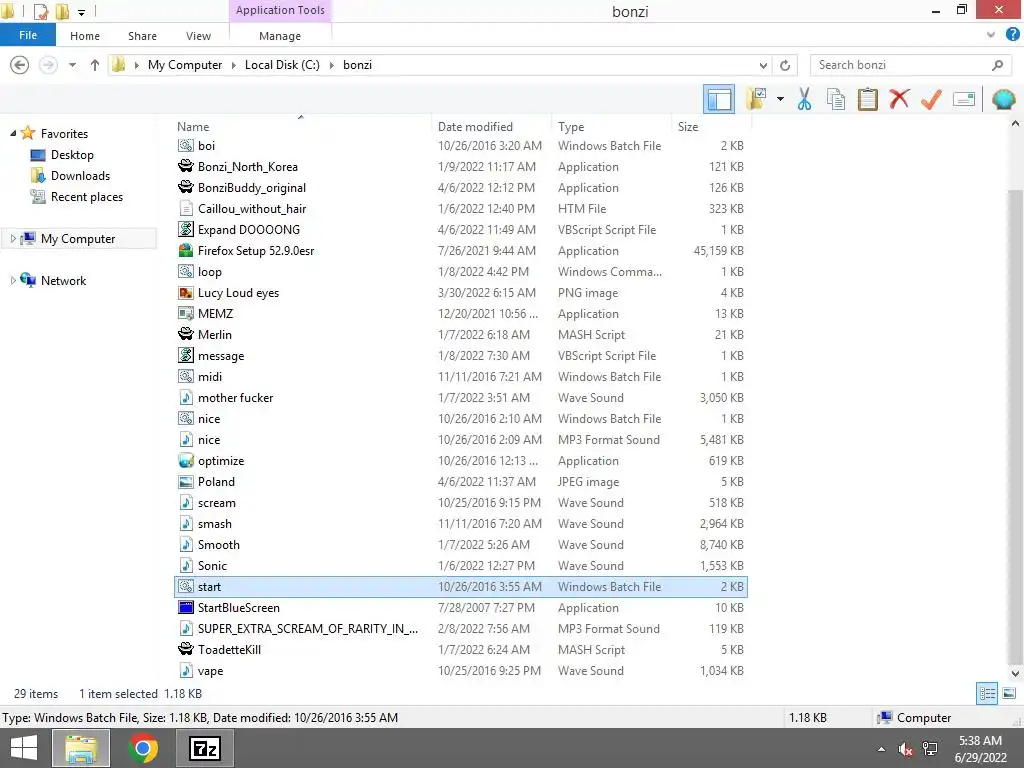Viewport: 1024px width, 768px height.
Task: Select Network in navigation pane
Action: click(x=63, y=280)
